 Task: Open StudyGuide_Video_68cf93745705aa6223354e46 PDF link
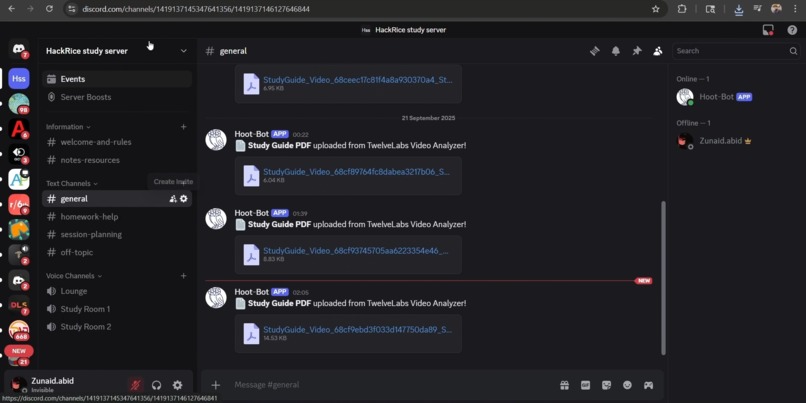point(356,251)
